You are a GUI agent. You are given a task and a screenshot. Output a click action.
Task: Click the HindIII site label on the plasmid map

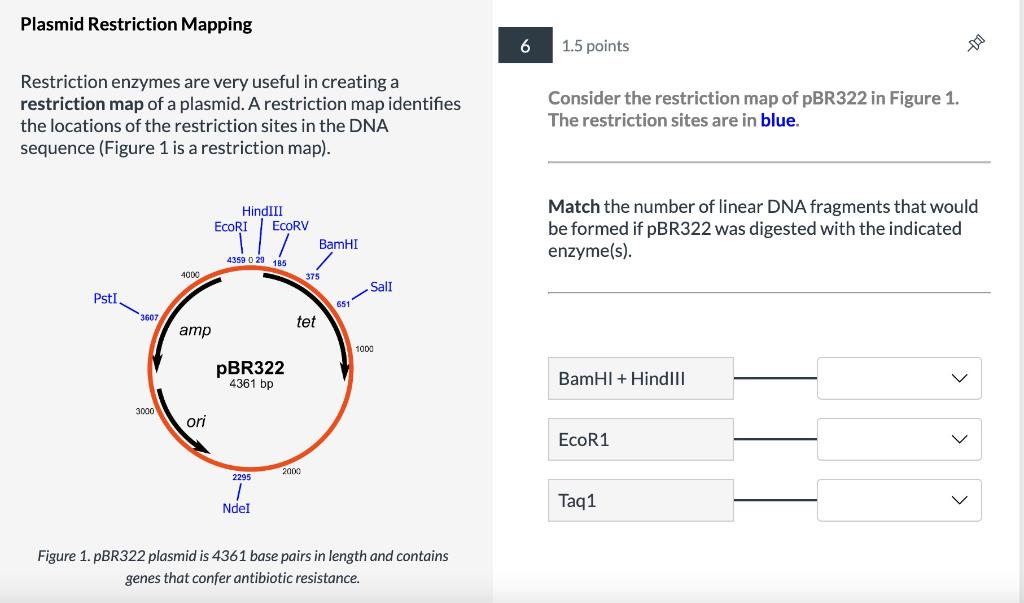pyautogui.click(x=261, y=211)
